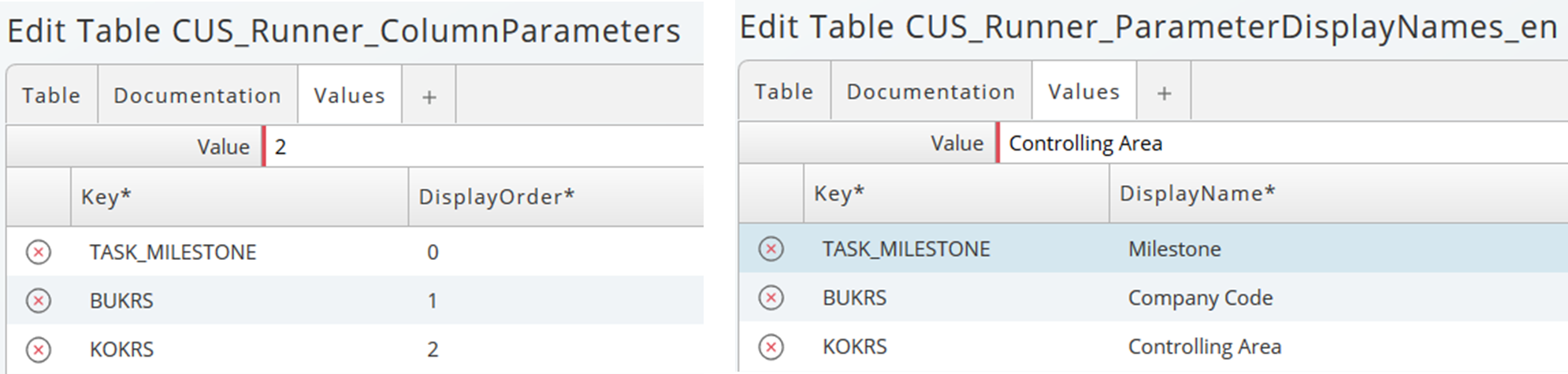Viewport: 1568px width, 374px height.
Task: Delete KOKRS row with DisplayOrder 2
Action: point(39,349)
